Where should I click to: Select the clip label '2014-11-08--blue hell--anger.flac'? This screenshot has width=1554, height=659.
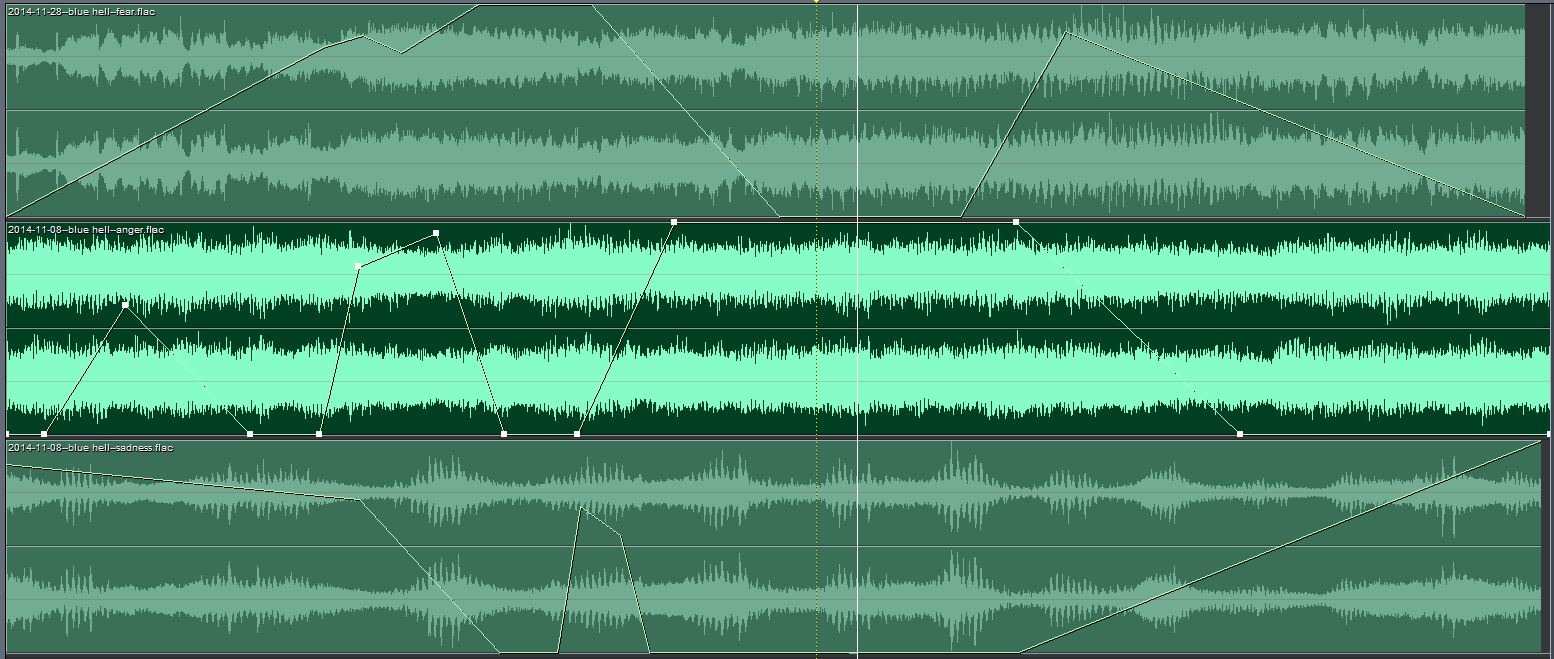pos(86,230)
